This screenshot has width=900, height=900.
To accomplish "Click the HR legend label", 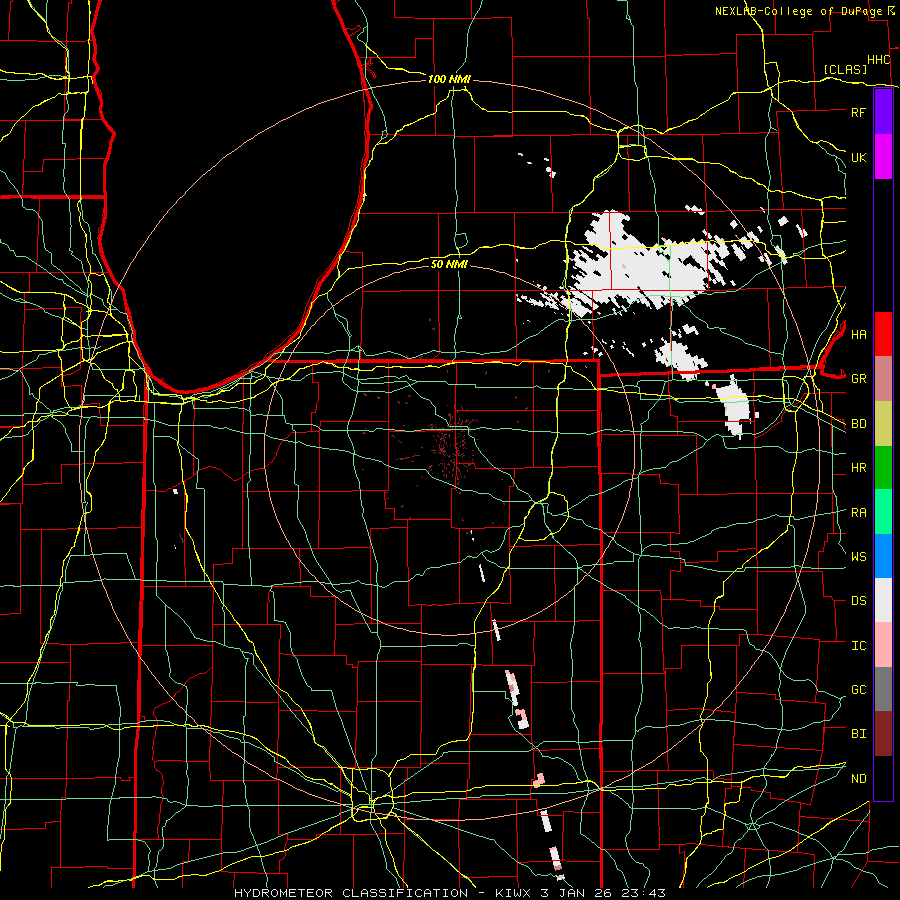I will click(858, 468).
